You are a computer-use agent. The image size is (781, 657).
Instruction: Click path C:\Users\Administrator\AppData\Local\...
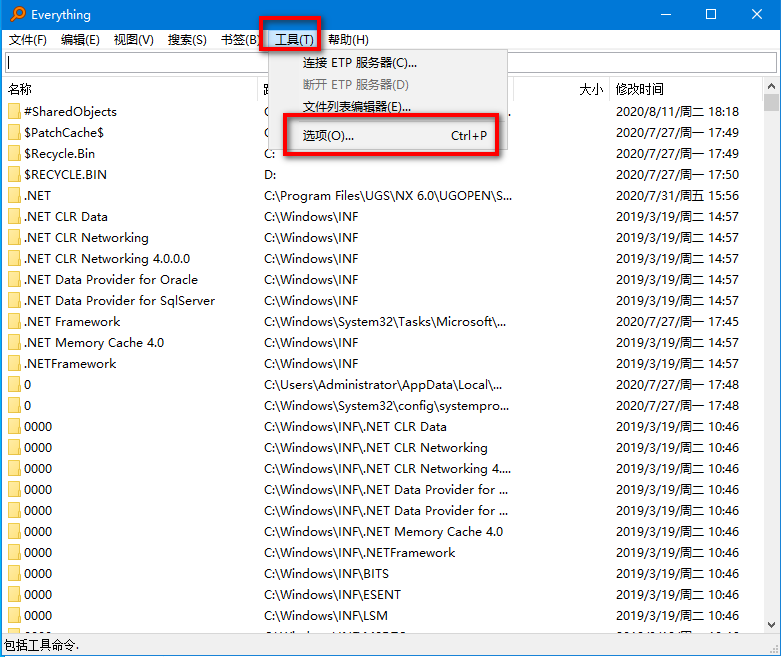click(383, 385)
